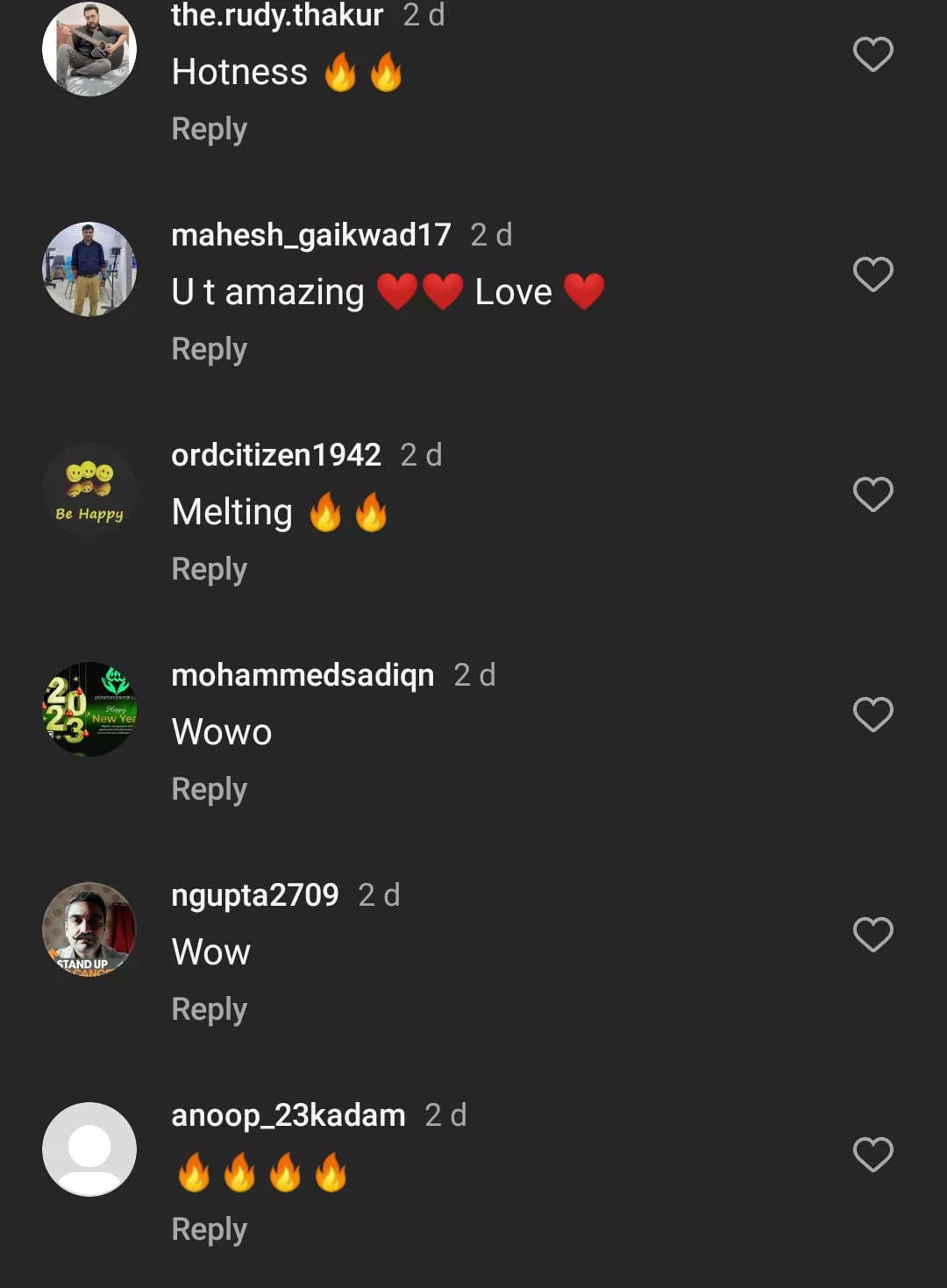Image resolution: width=947 pixels, height=1288 pixels.
Task: Heart the "Wowo" comment by mohammedsadiqn
Action: pyautogui.click(x=872, y=715)
